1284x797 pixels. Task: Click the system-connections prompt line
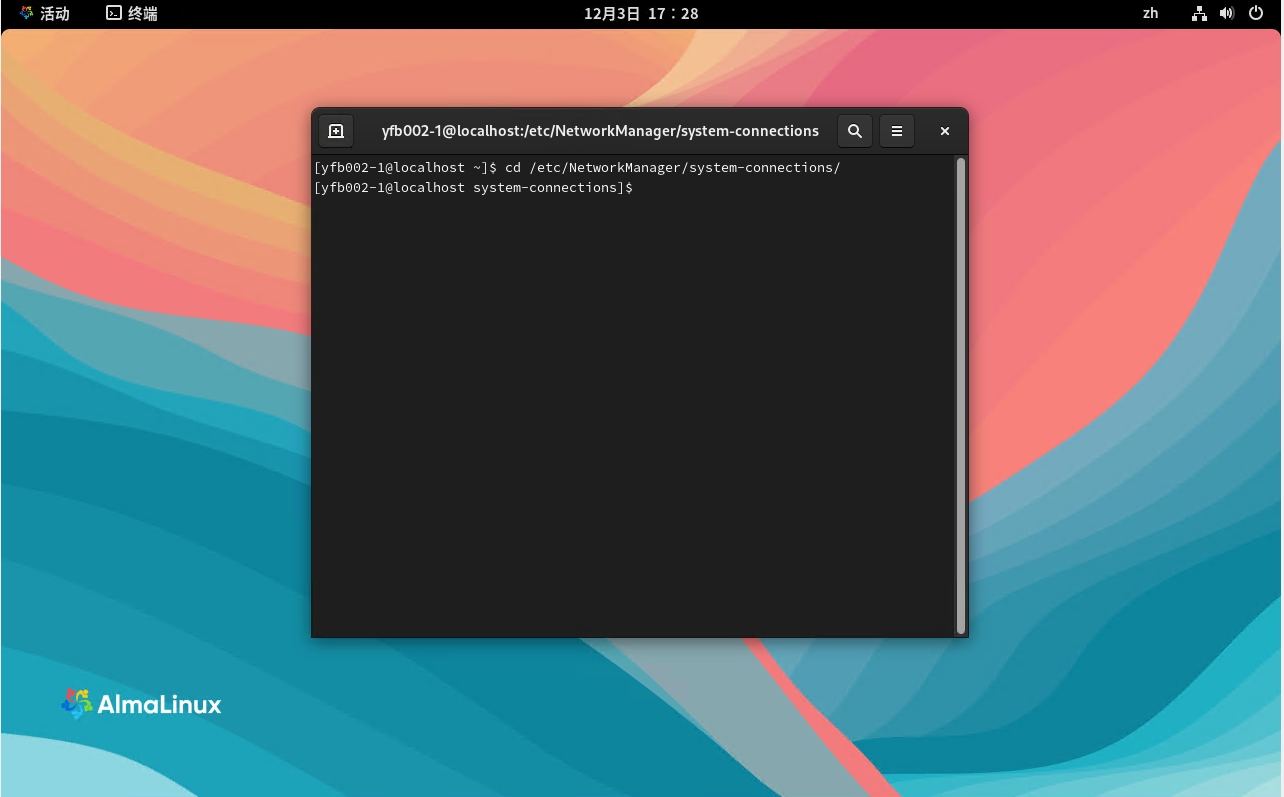pyautogui.click(x=474, y=188)
